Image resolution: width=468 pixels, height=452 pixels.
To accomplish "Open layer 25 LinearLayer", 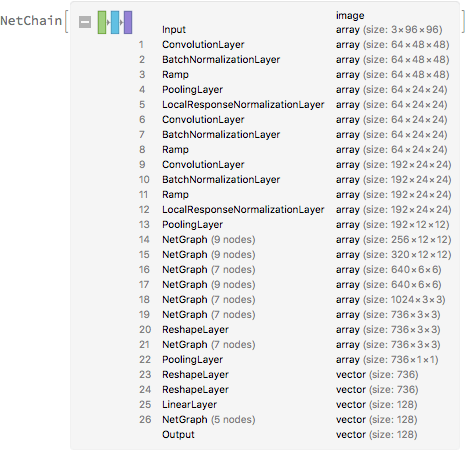I will pos(189,405).
